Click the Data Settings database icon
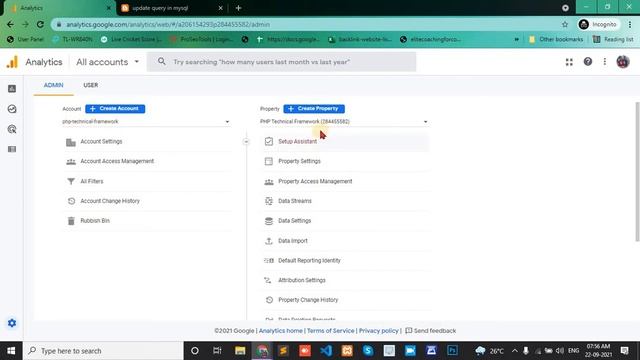This screenshot has height=360, width=640. click(269, 221)
